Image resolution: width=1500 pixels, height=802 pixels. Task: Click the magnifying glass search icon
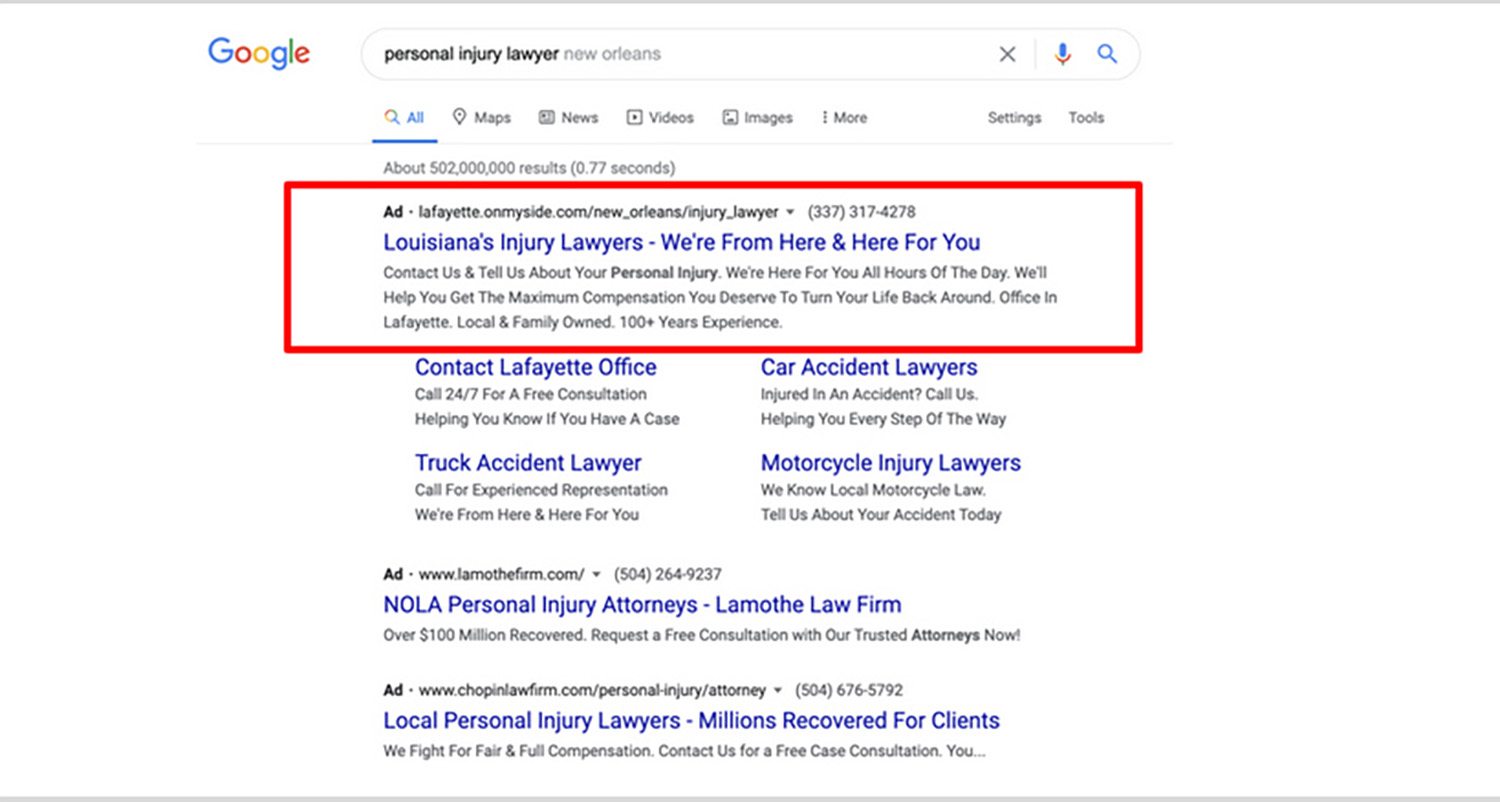tap(1107, 54)
